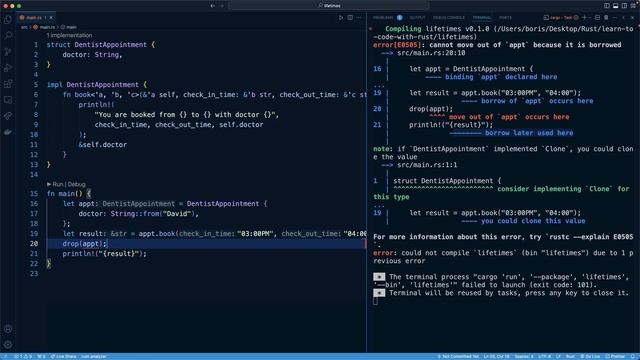640x360 pixels.
Task: Click Go Live in status bar
Action: [590, 356]
